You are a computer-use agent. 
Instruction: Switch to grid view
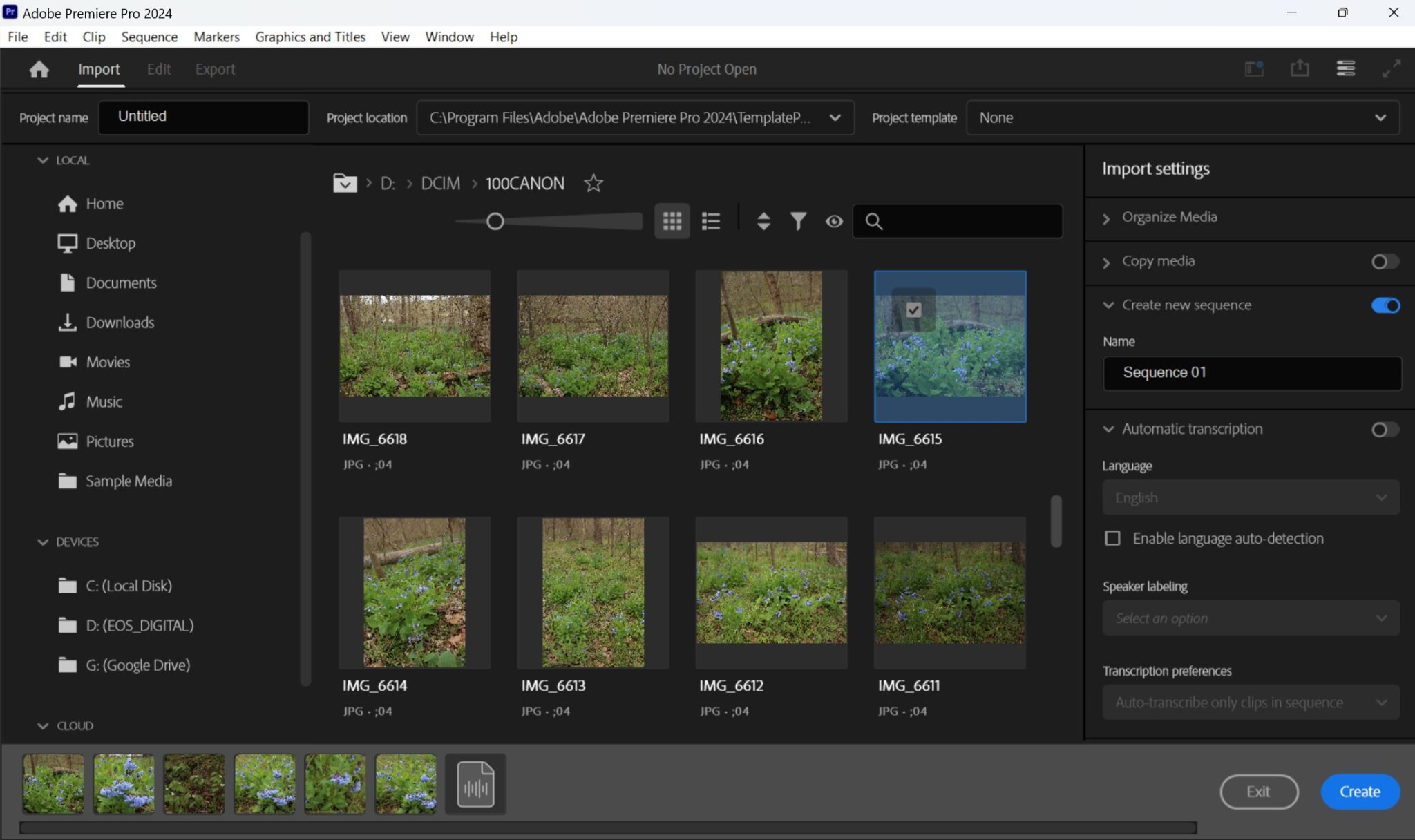(x=672, y=221)
